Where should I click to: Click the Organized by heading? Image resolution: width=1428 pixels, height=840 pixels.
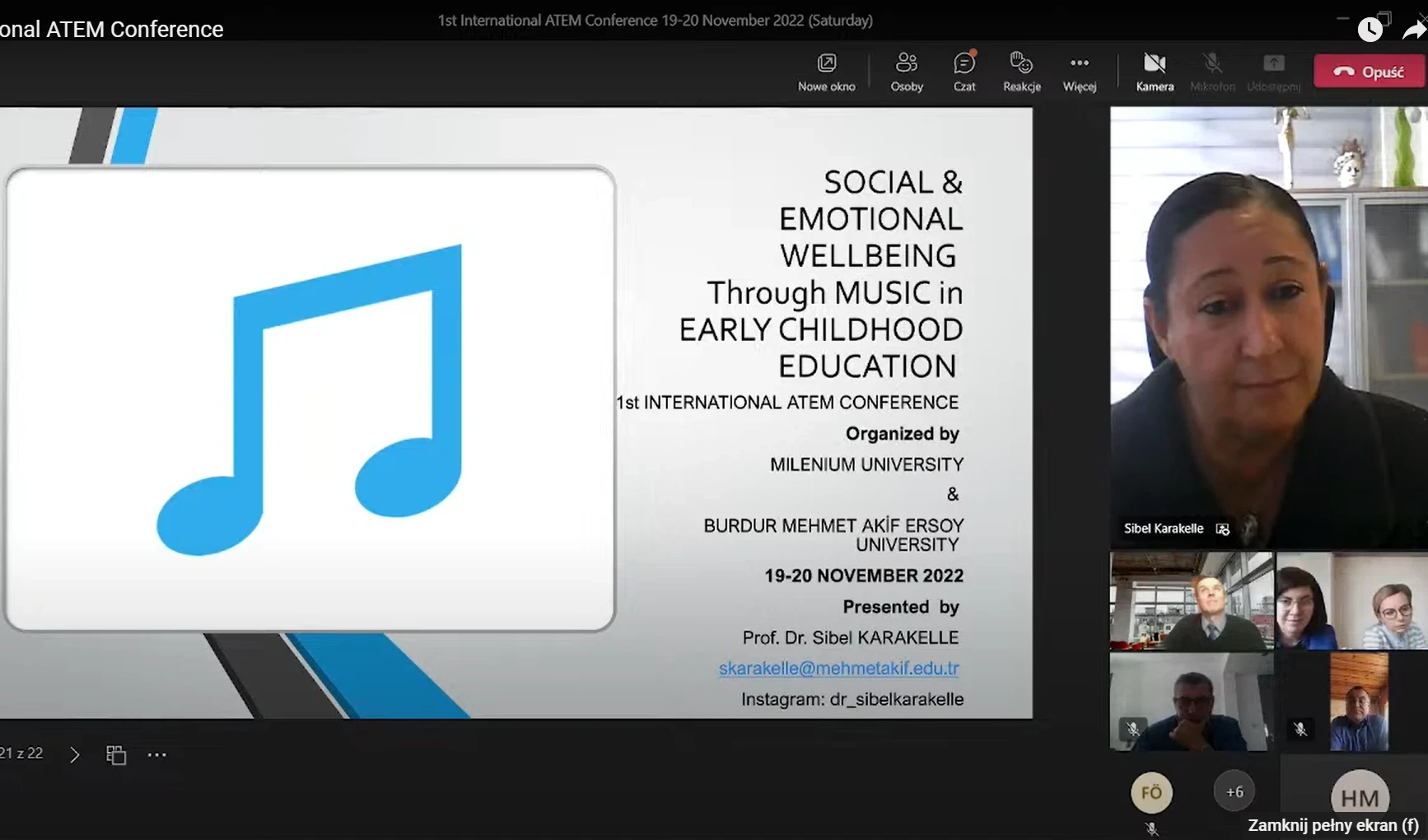point(903,434)
